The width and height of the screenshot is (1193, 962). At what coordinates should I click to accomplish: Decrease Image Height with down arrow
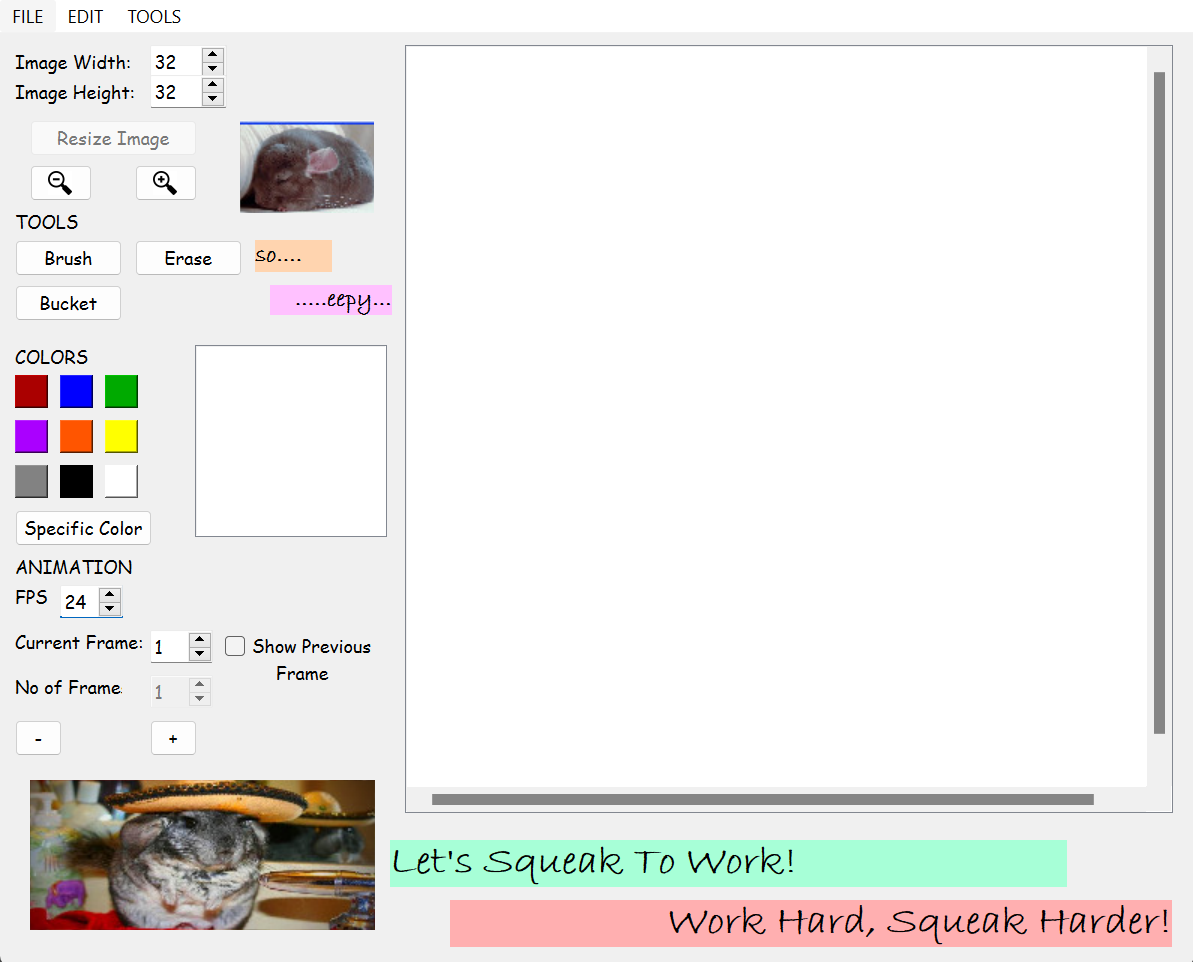[x=212, y=99]
